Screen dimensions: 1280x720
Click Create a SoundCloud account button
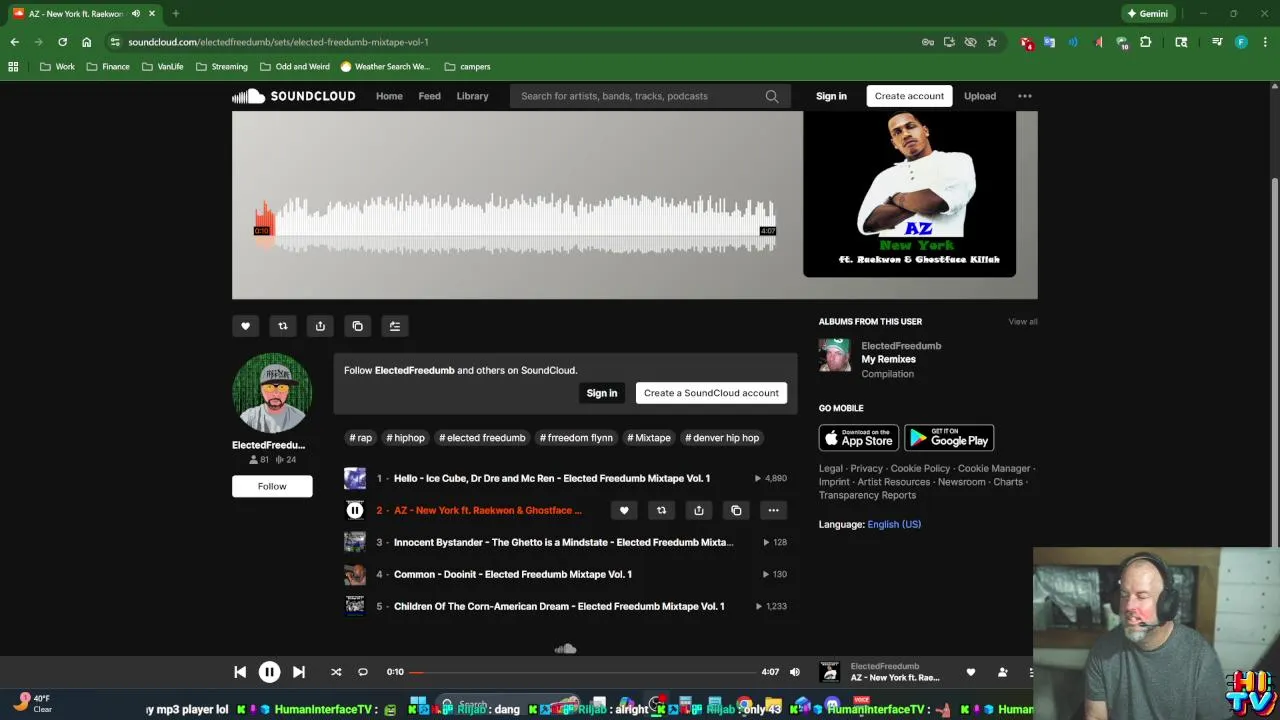(711, 393)
